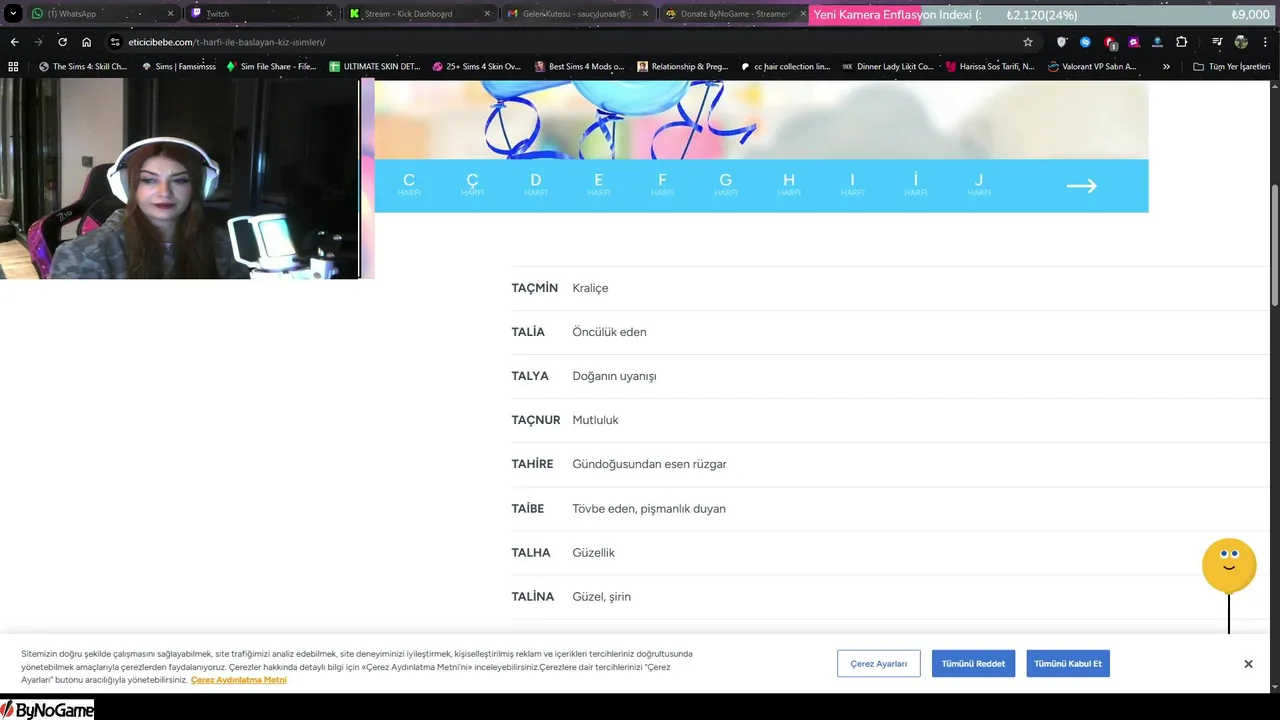Open the browser home page
Image resolution: width=1280 pixels, height=720 pixels.
pyautogui.click(x=87, y=42)
